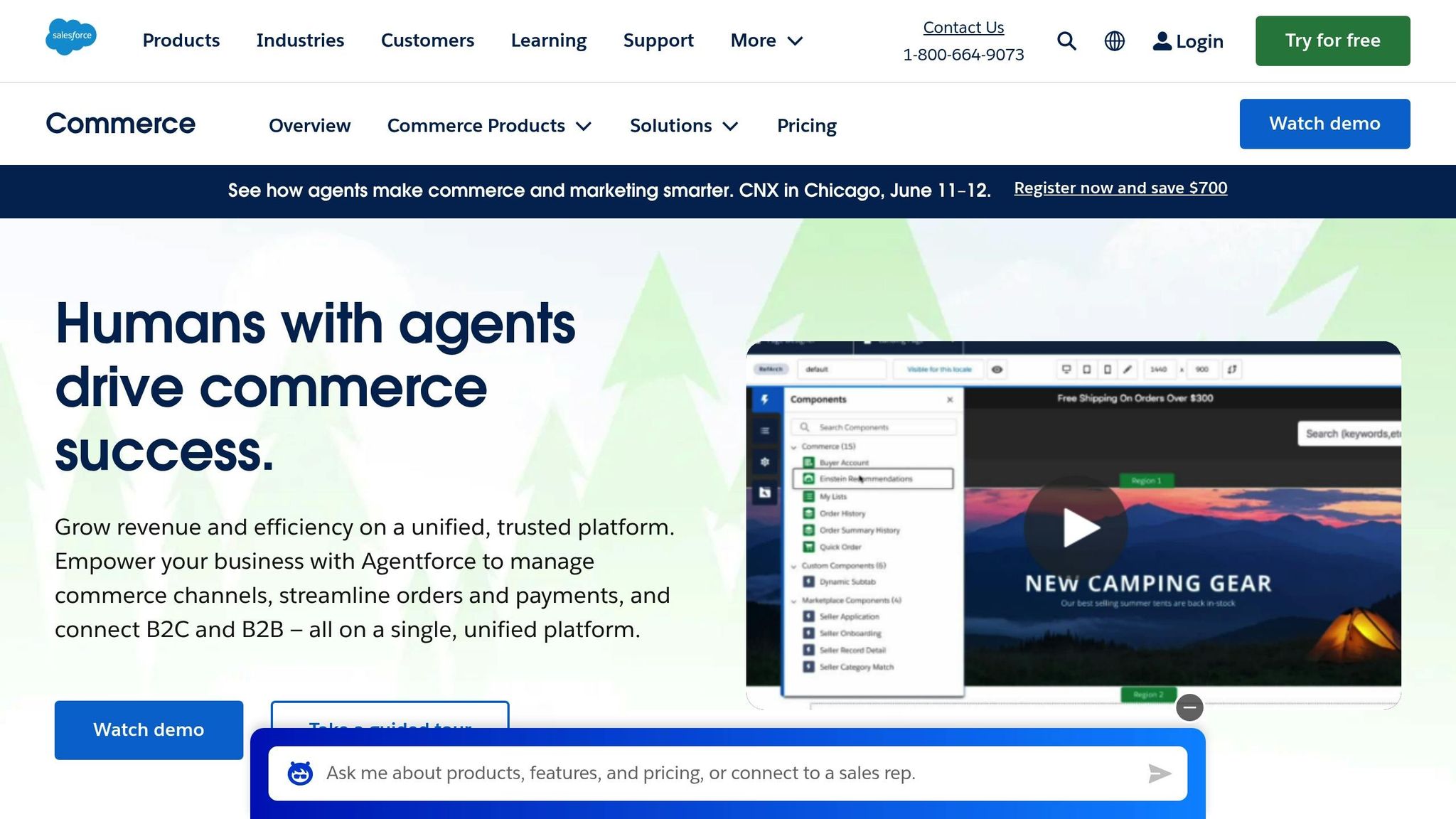Collapse Commerce (15) group in video

coord(794,447)
